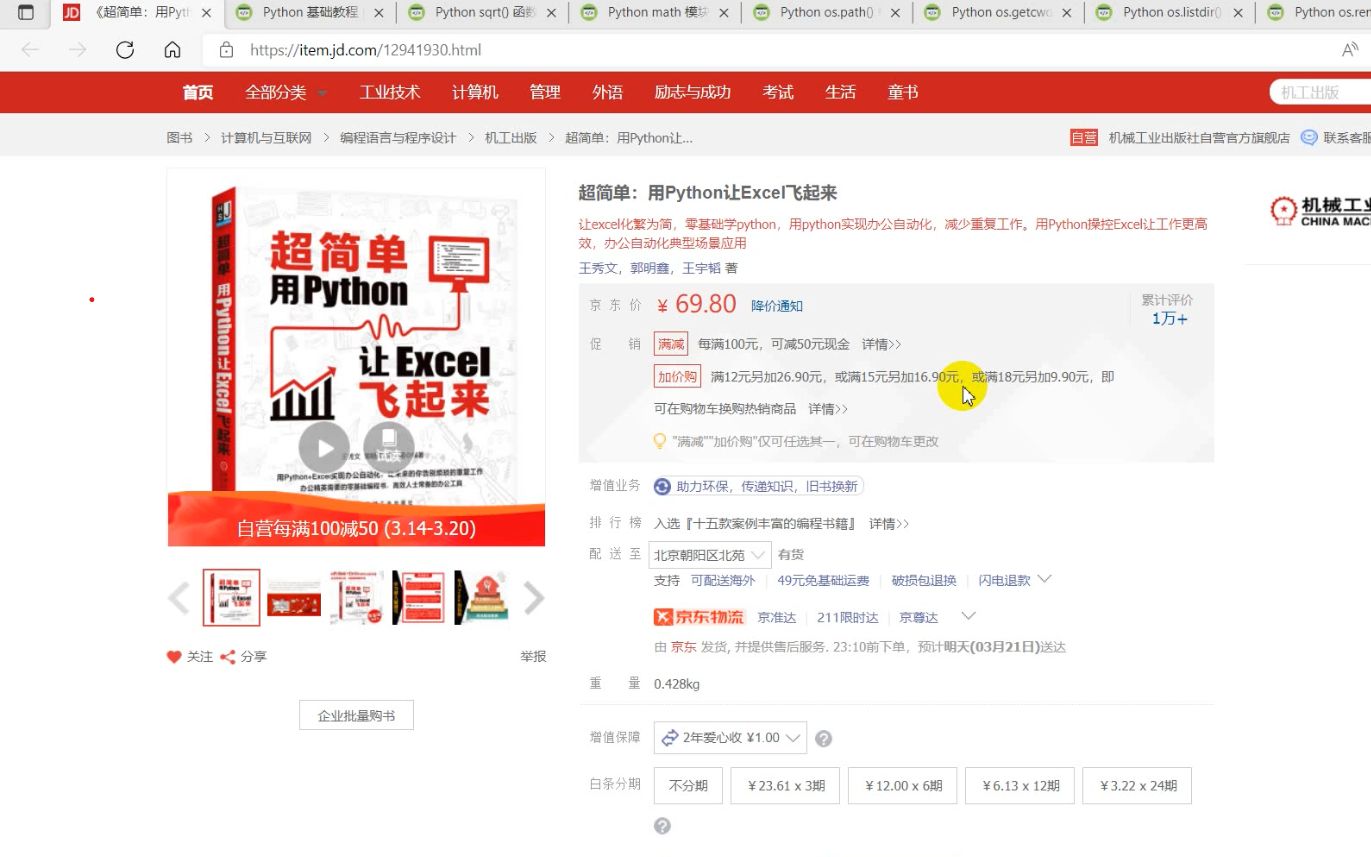
Task: Click the red heart 关注 icon
Action: point(174,657)
